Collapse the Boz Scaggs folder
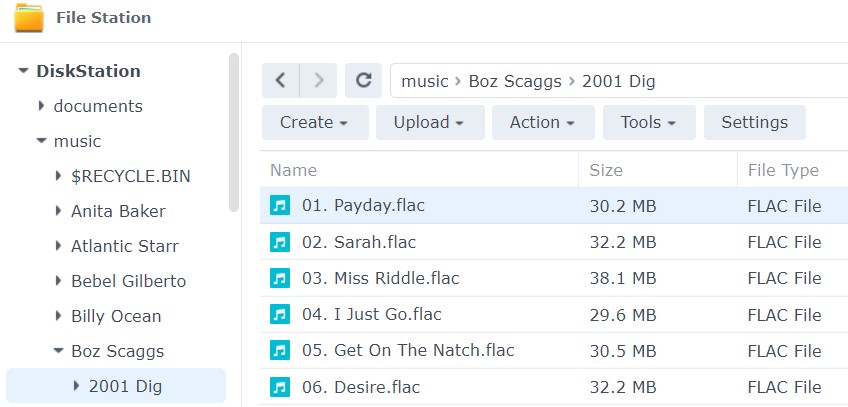Image resolution: width=848 pixels, height=407 pixels. pyautogui.click(x=58, y=352)
